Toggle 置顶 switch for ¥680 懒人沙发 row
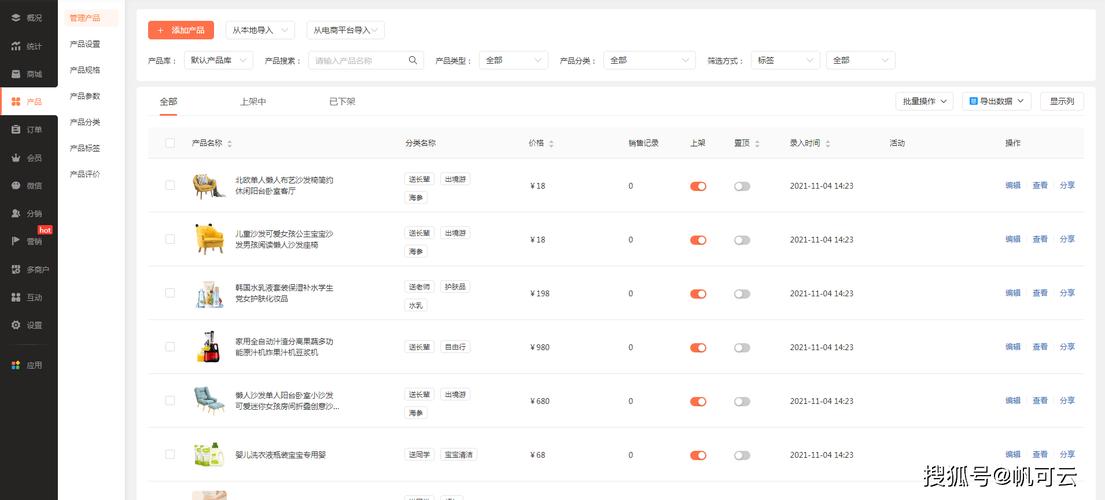The image size is (1105, 500). (742, 401)
